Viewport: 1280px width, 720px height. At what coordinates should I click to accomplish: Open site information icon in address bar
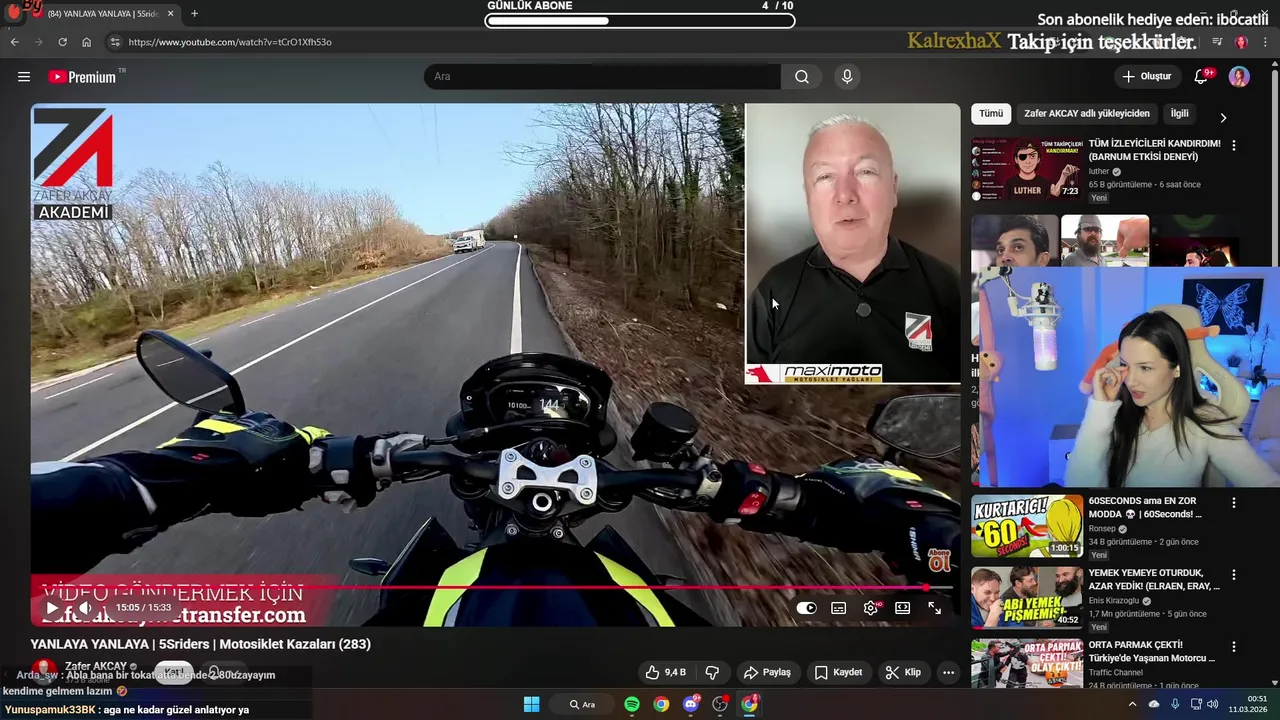[x=115, y=42]
